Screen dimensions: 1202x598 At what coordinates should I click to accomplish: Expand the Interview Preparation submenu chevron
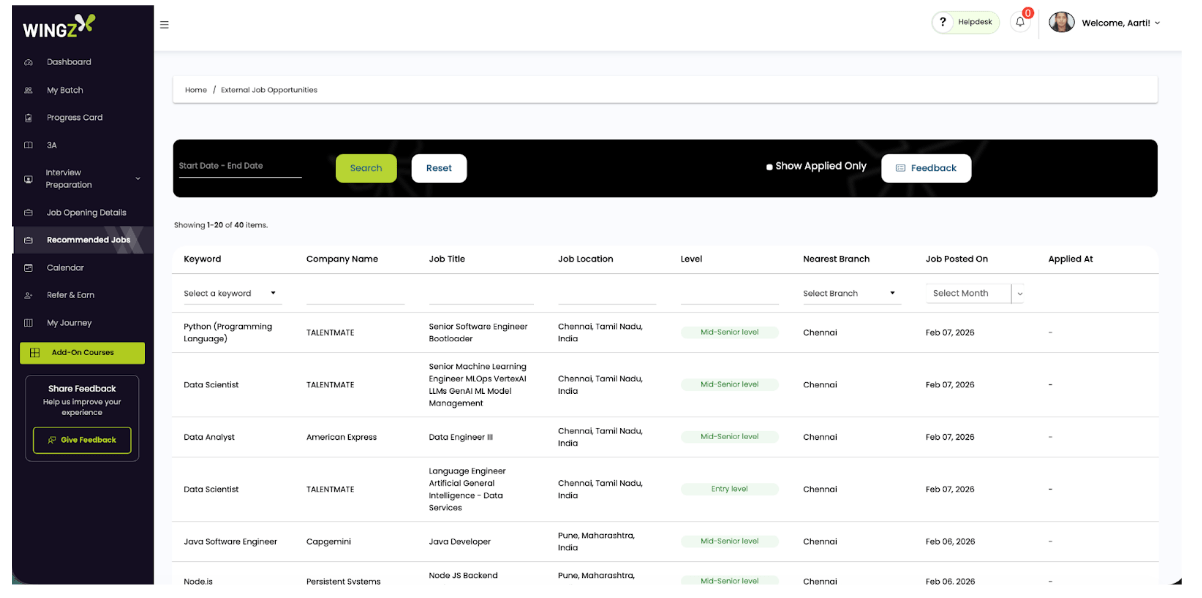[x=138, y=179]
